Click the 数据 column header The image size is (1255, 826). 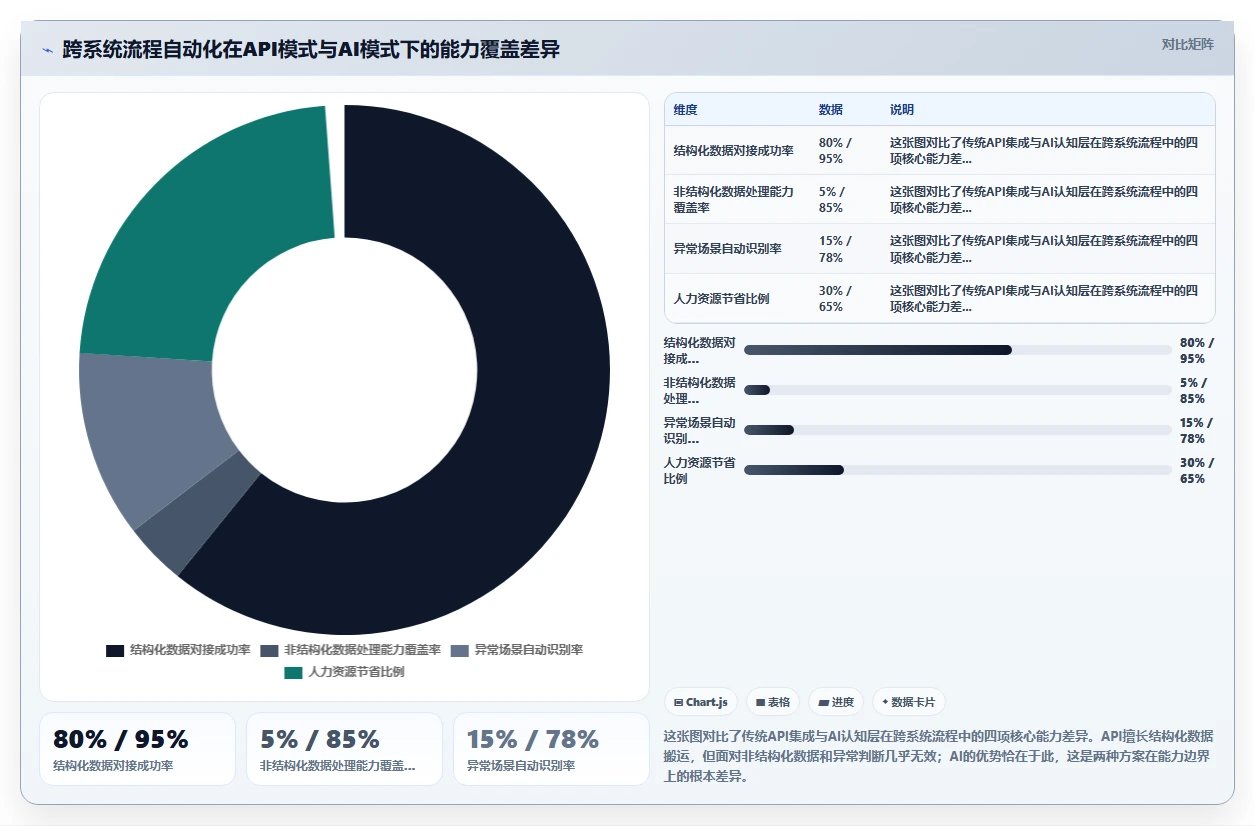point(830,110)
